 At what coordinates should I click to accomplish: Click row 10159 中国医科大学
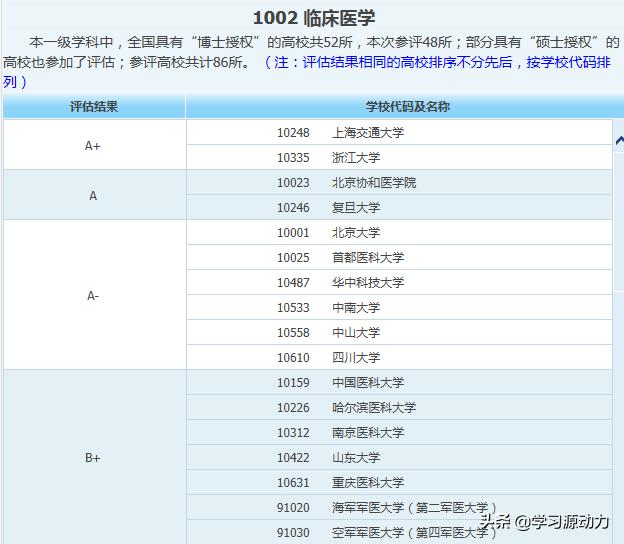[399, 382]
